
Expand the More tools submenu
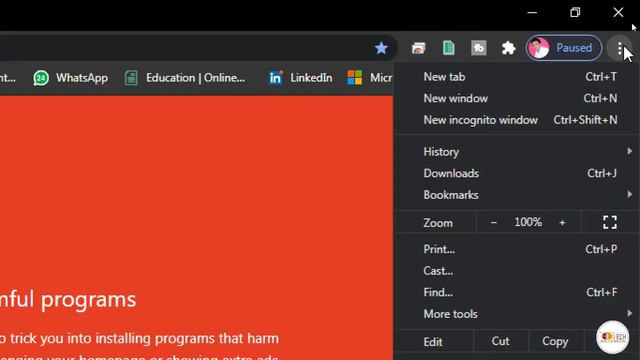click(x=516, y=314)
